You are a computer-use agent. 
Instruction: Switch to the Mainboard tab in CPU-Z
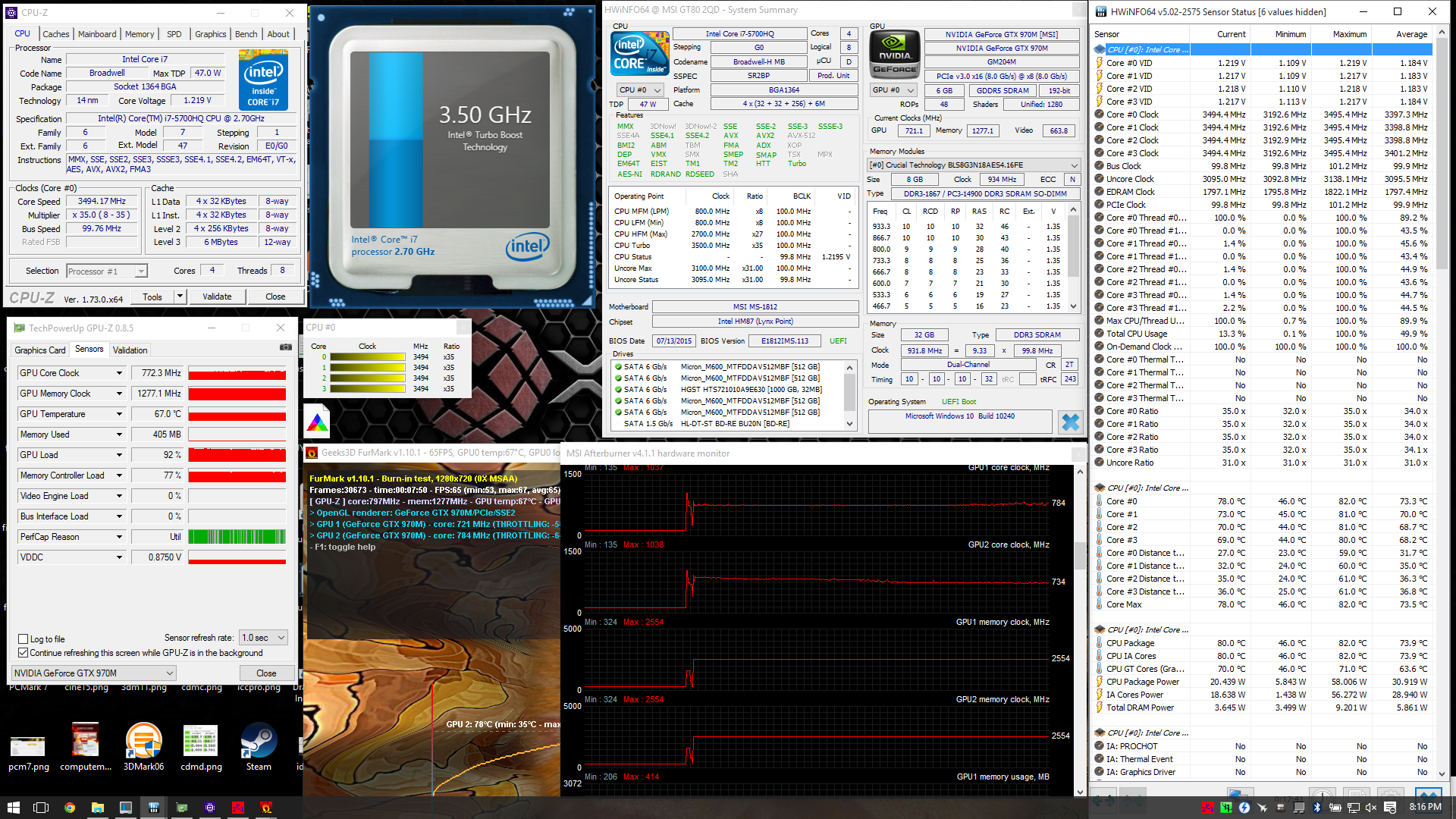(97, 34)
